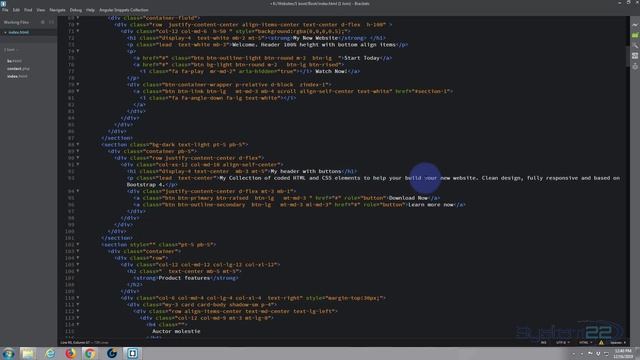640x360 pixels.
Task: Open the Navigate menu
Action: pos(58,10)
